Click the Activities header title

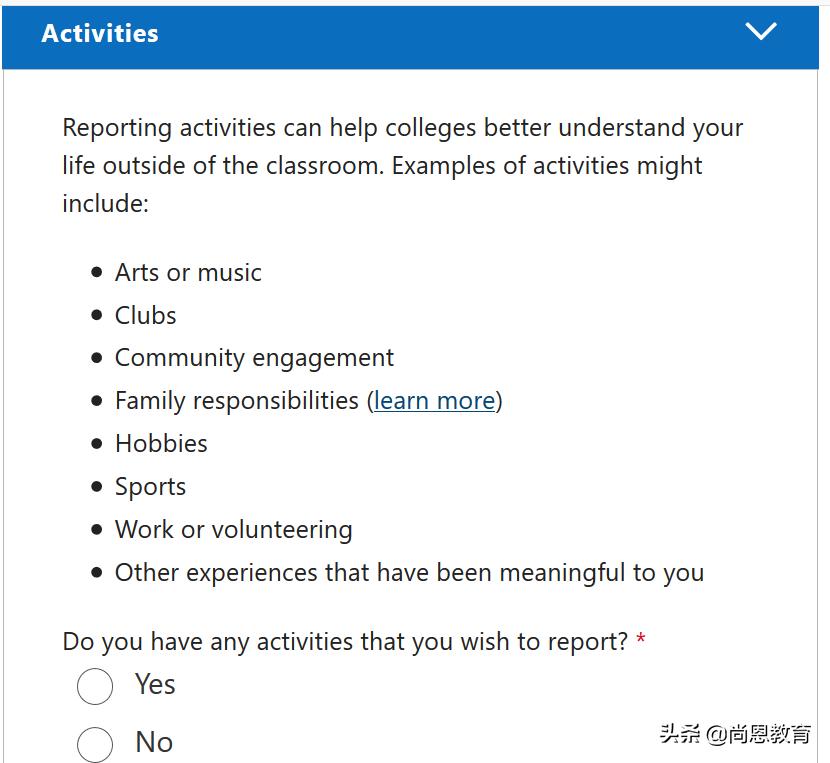pos(99,33)
